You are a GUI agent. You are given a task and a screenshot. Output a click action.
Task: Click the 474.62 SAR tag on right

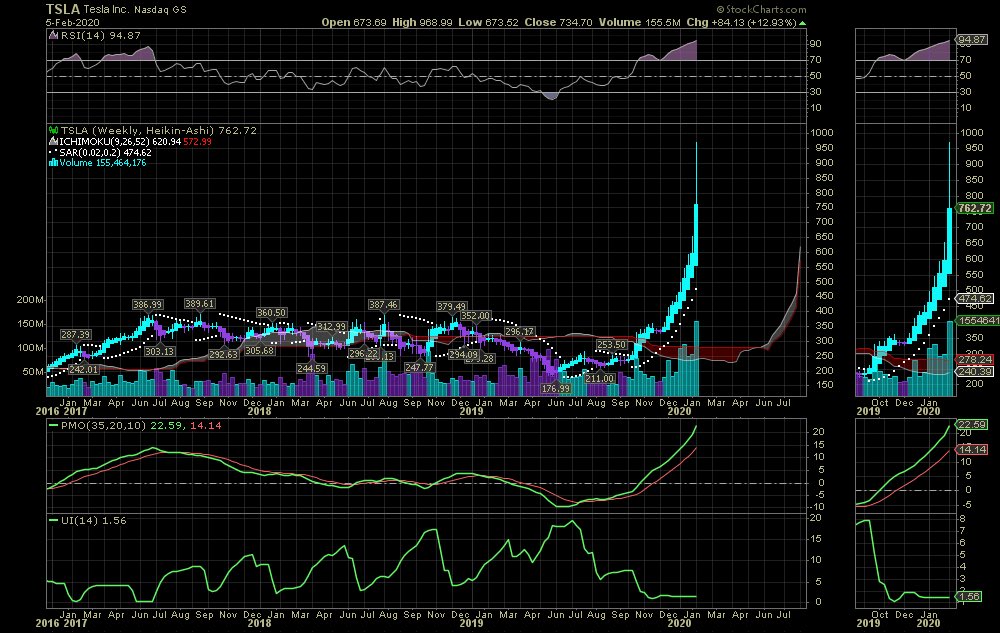point(974,298)
